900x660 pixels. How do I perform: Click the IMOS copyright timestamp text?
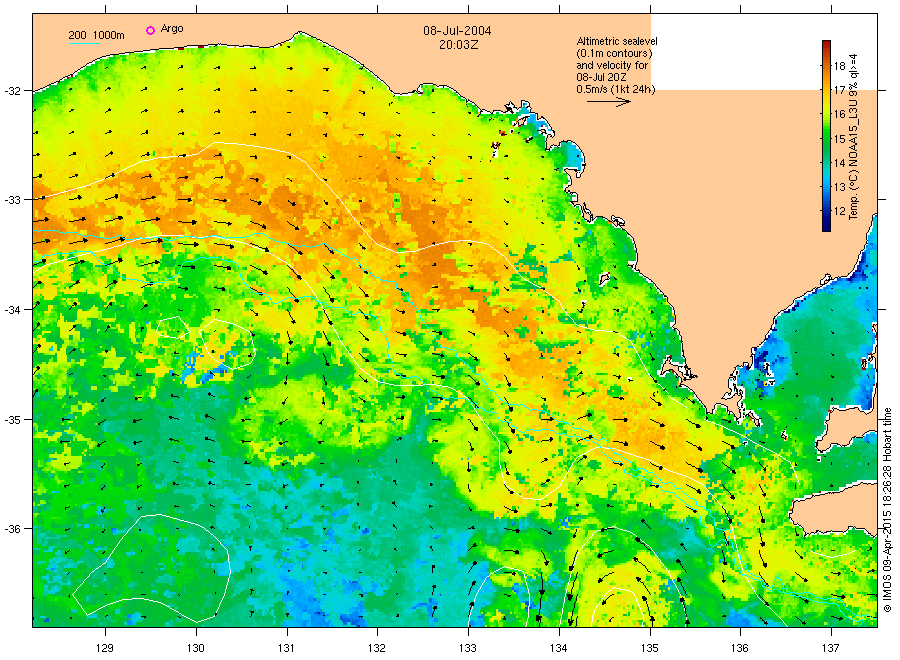pyautogui.click(x=887, y=510)
